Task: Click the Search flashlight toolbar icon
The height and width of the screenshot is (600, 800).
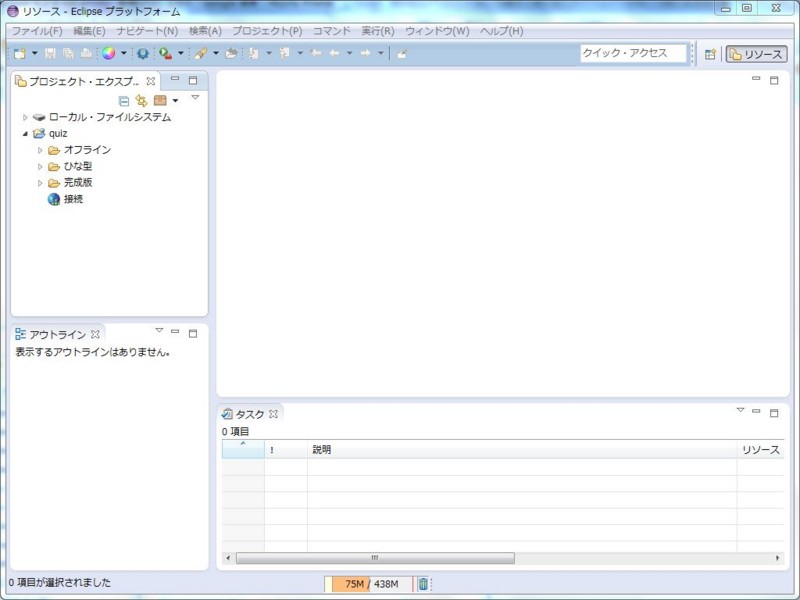Action: (201, 53)
